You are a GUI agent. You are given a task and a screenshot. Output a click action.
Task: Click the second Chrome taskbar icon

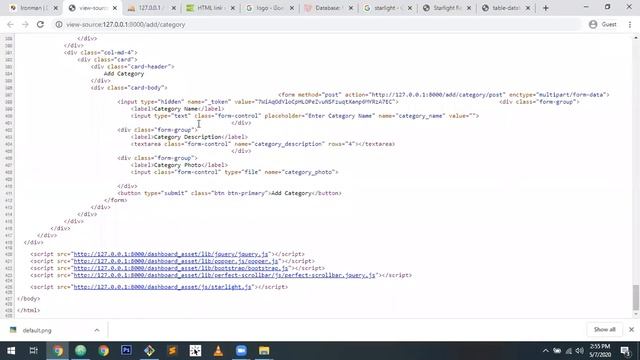click(103, 351)
